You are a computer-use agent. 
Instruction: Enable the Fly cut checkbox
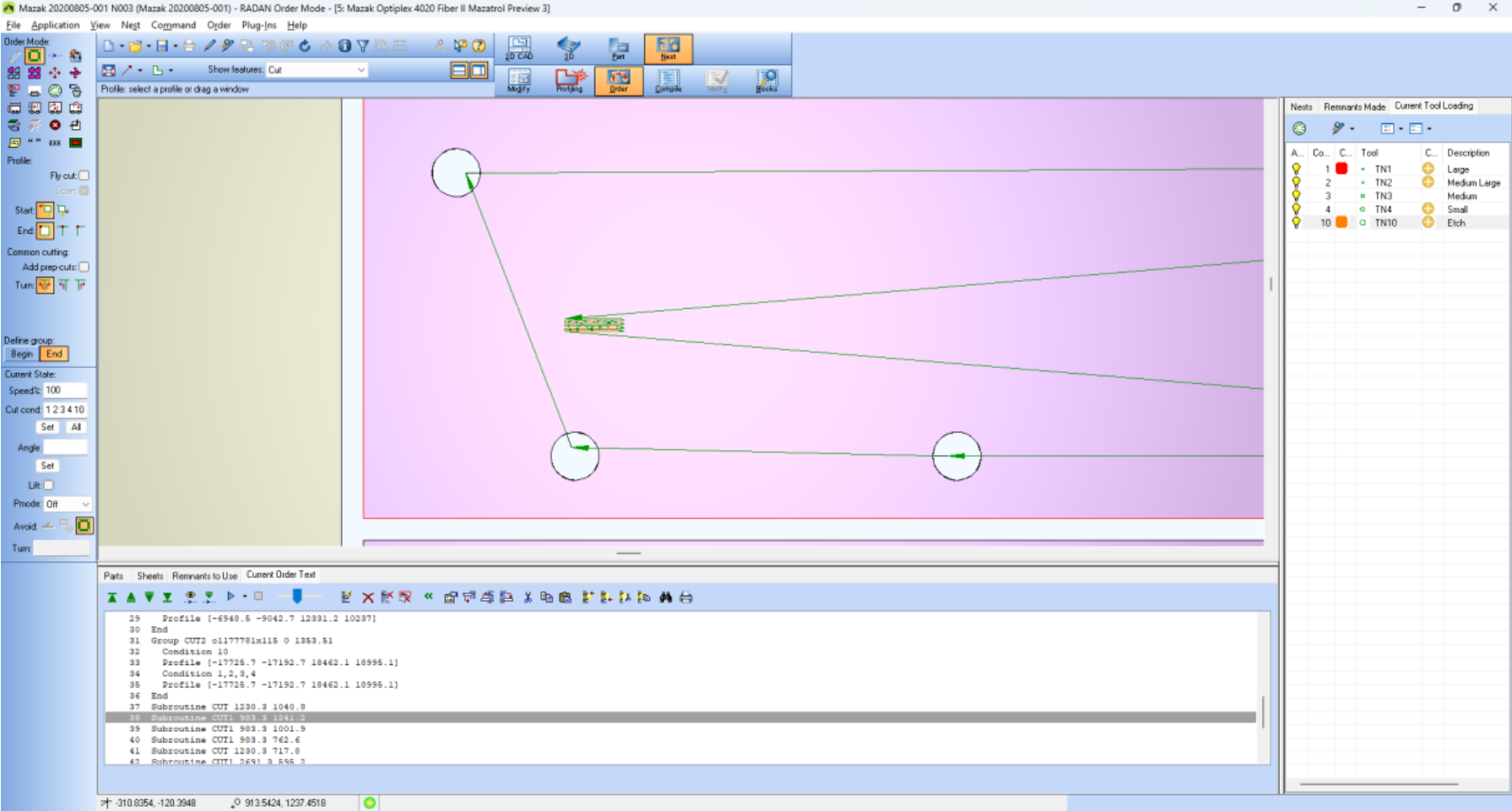click(x=84, y=176)
